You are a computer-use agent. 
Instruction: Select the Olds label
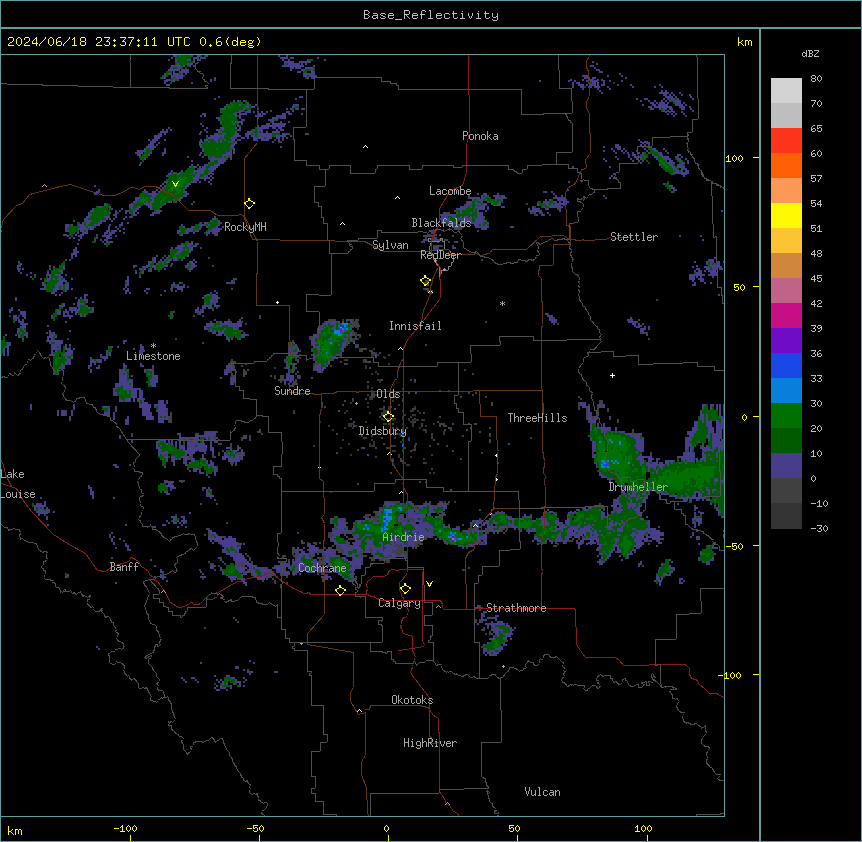[x=388, y=394]
